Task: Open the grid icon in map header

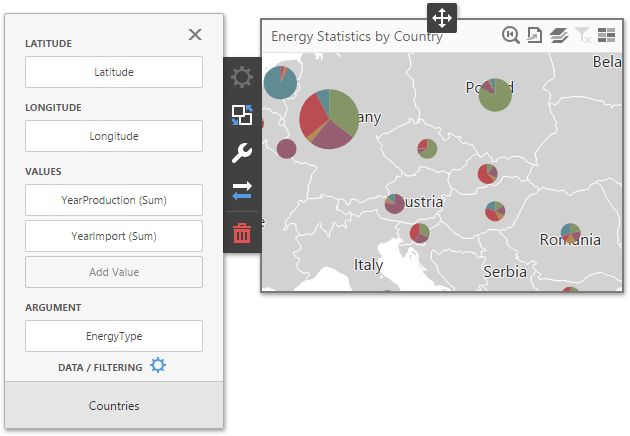Action: coord(606,35)
